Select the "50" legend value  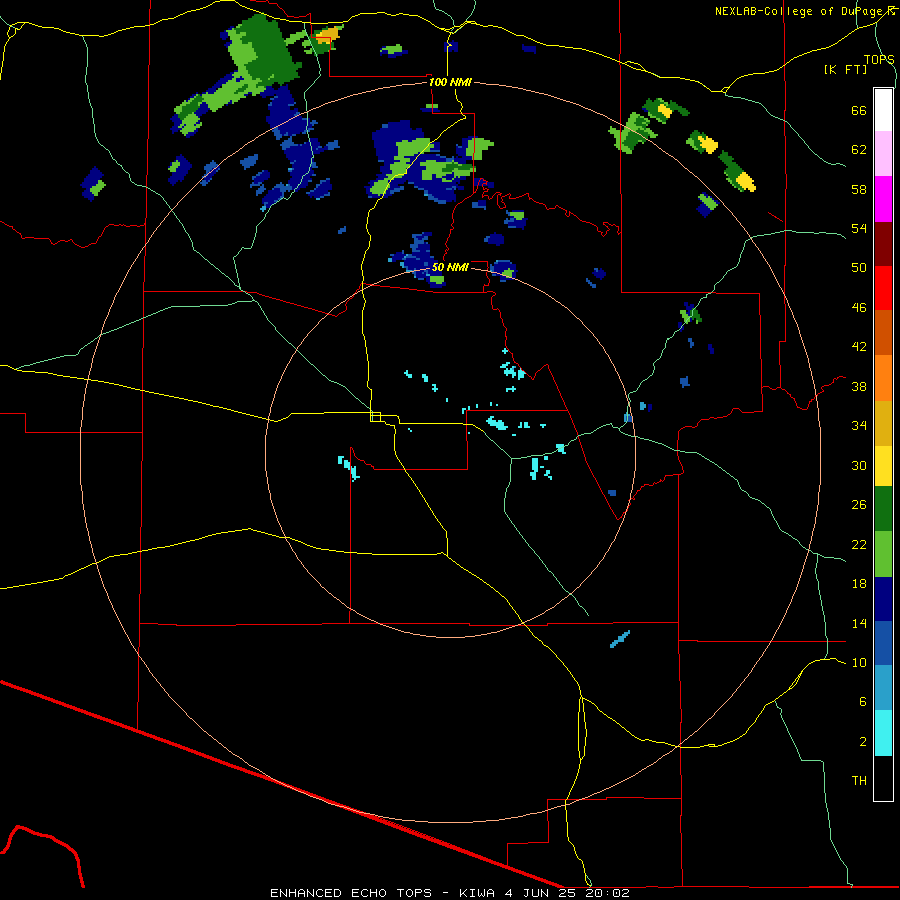[859, 268]
